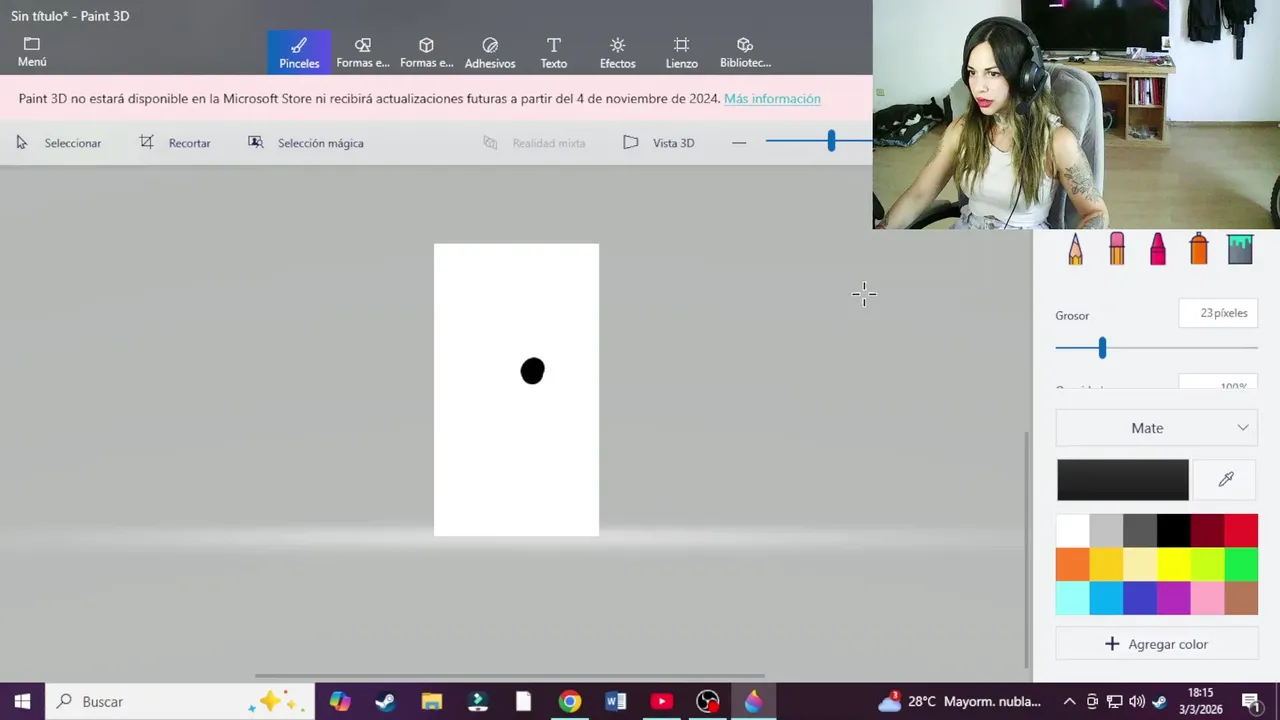Pick the purple color swatch
This screenshot has width=1280, height=720.
tap(1174, 598)
